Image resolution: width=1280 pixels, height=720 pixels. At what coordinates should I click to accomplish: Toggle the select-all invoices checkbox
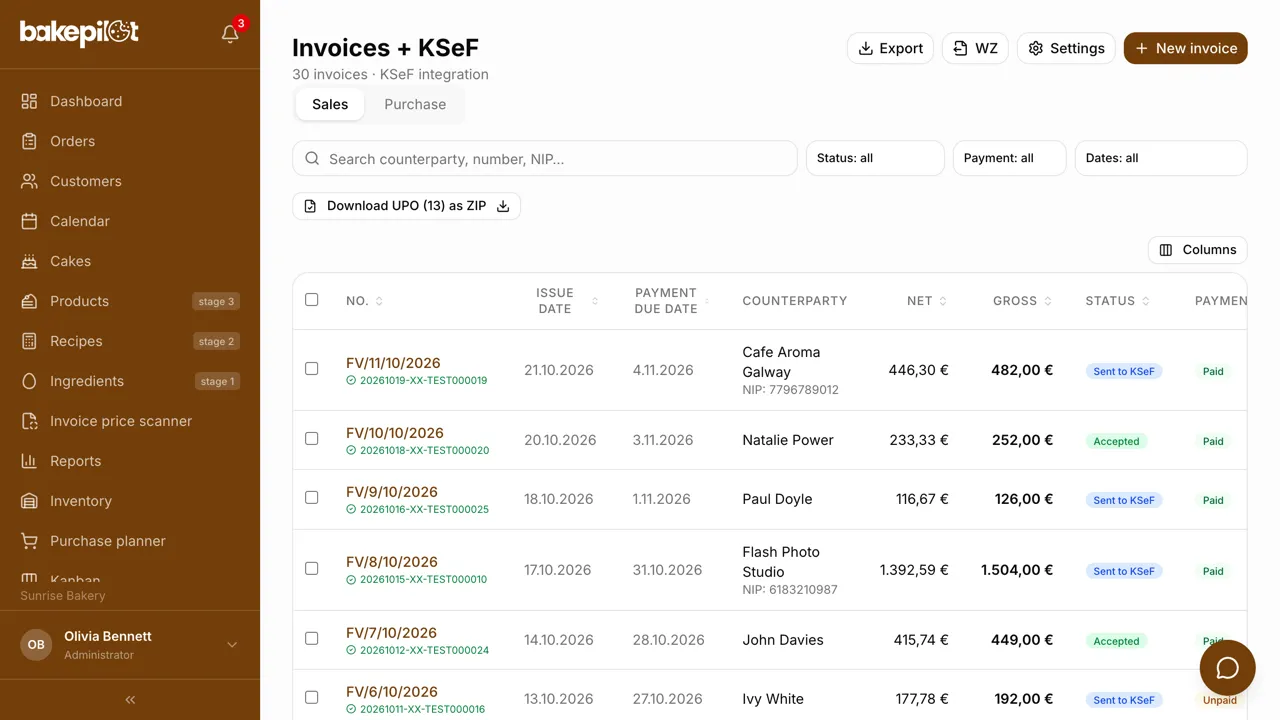point(312,300)
